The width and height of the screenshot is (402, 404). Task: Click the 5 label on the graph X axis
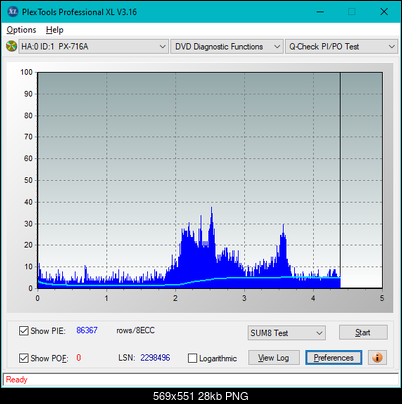pos(382,298)
